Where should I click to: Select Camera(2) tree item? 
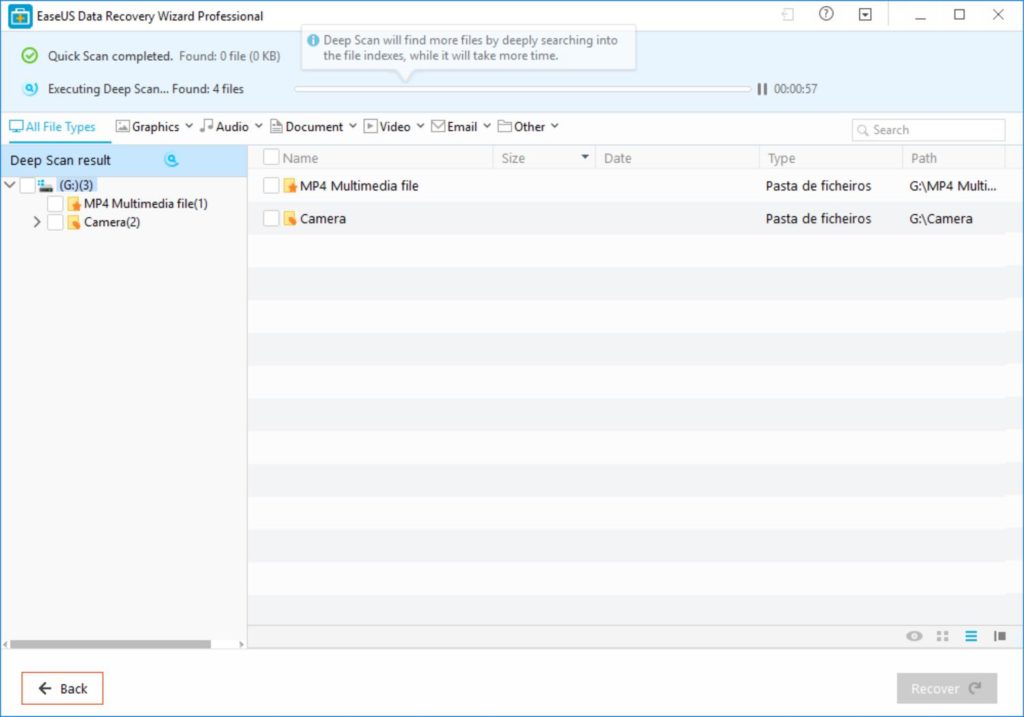coord(112,222)
